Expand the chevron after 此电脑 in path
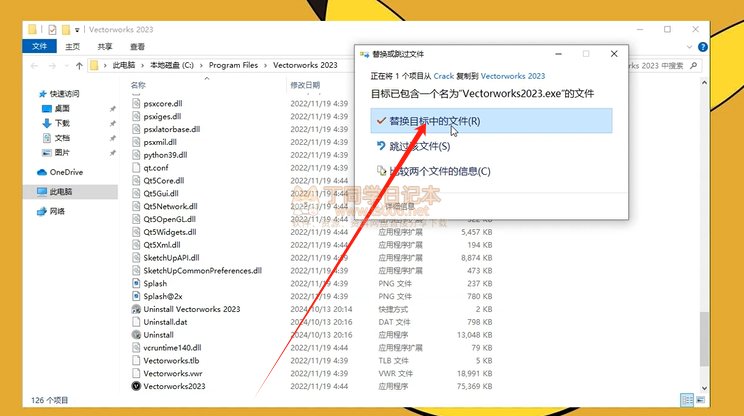 point(143,65)
